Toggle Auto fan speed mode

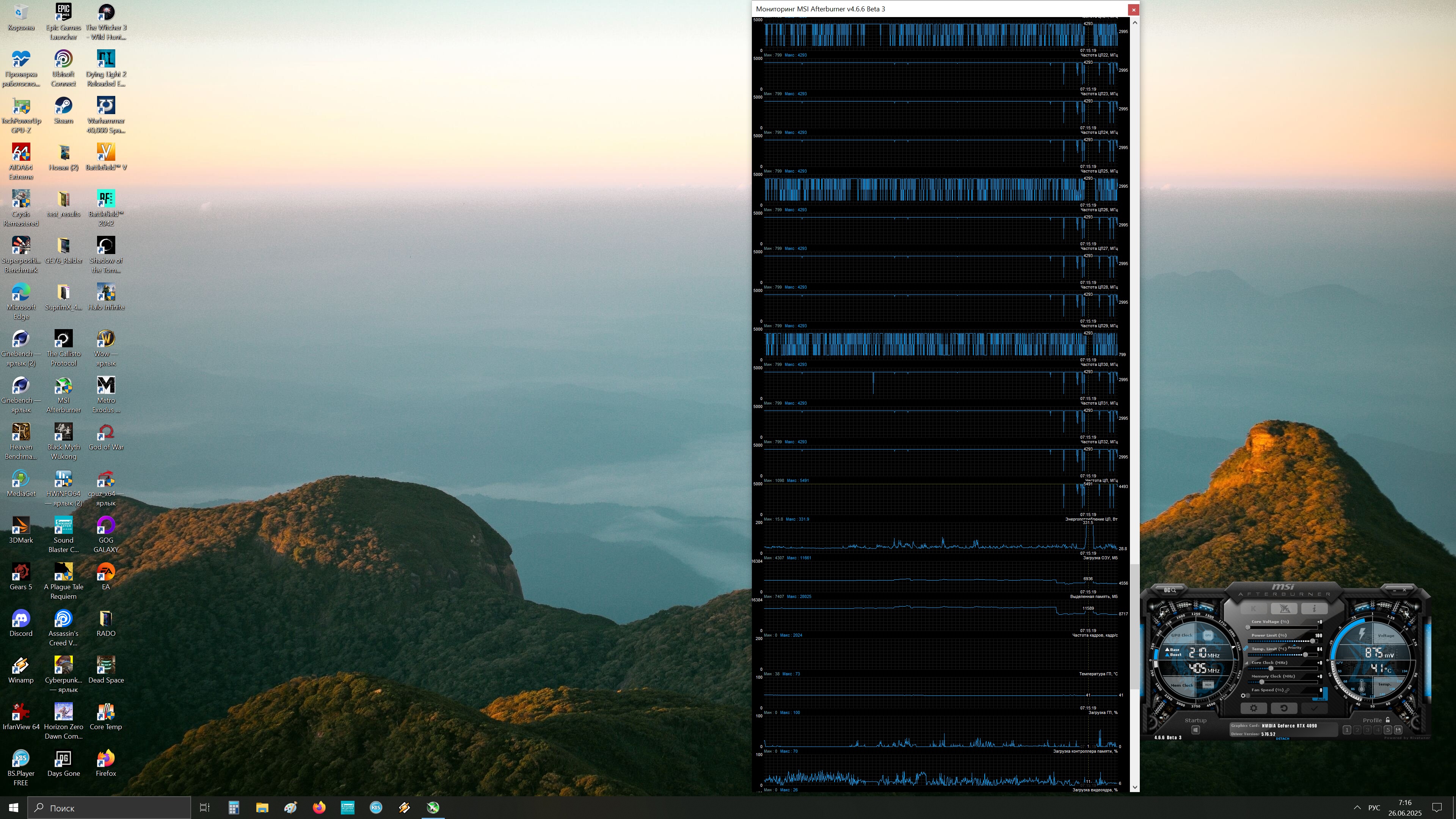pos(1321,699)
